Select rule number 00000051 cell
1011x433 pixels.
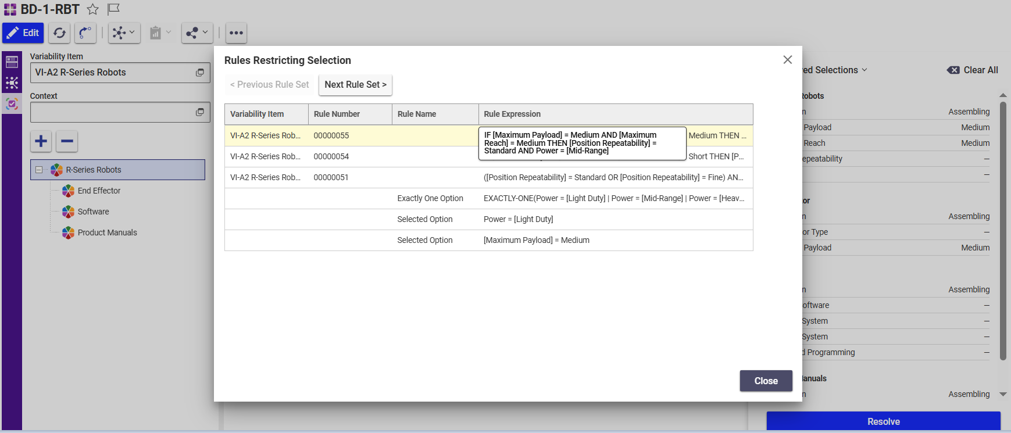[350, 177]
